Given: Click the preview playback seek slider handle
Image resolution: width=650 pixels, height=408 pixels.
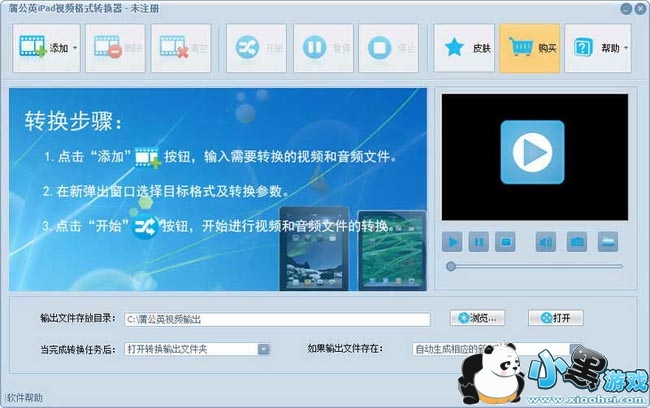Looking at the screenshot, I should coord(451,267).
